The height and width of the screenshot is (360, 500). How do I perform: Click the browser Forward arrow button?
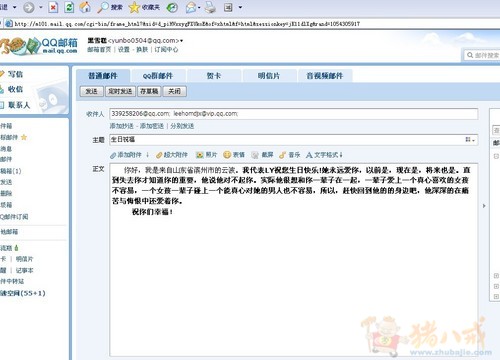(x=29, y=7)
